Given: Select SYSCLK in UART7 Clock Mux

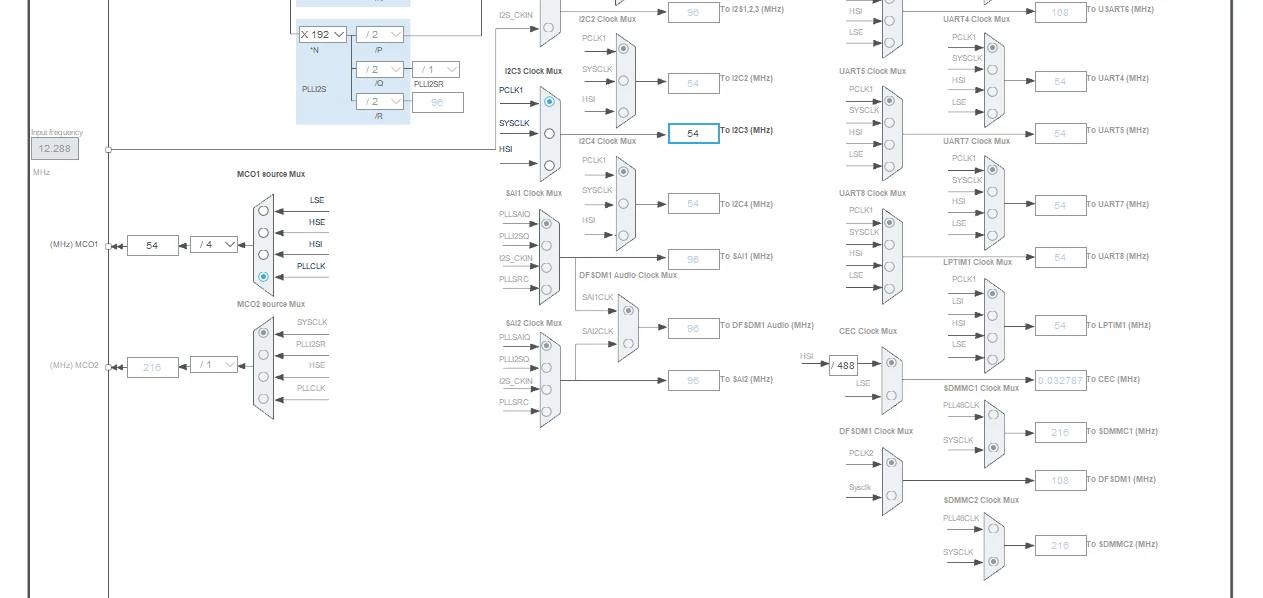Looking at the screenshot, I should pos(992,192).
